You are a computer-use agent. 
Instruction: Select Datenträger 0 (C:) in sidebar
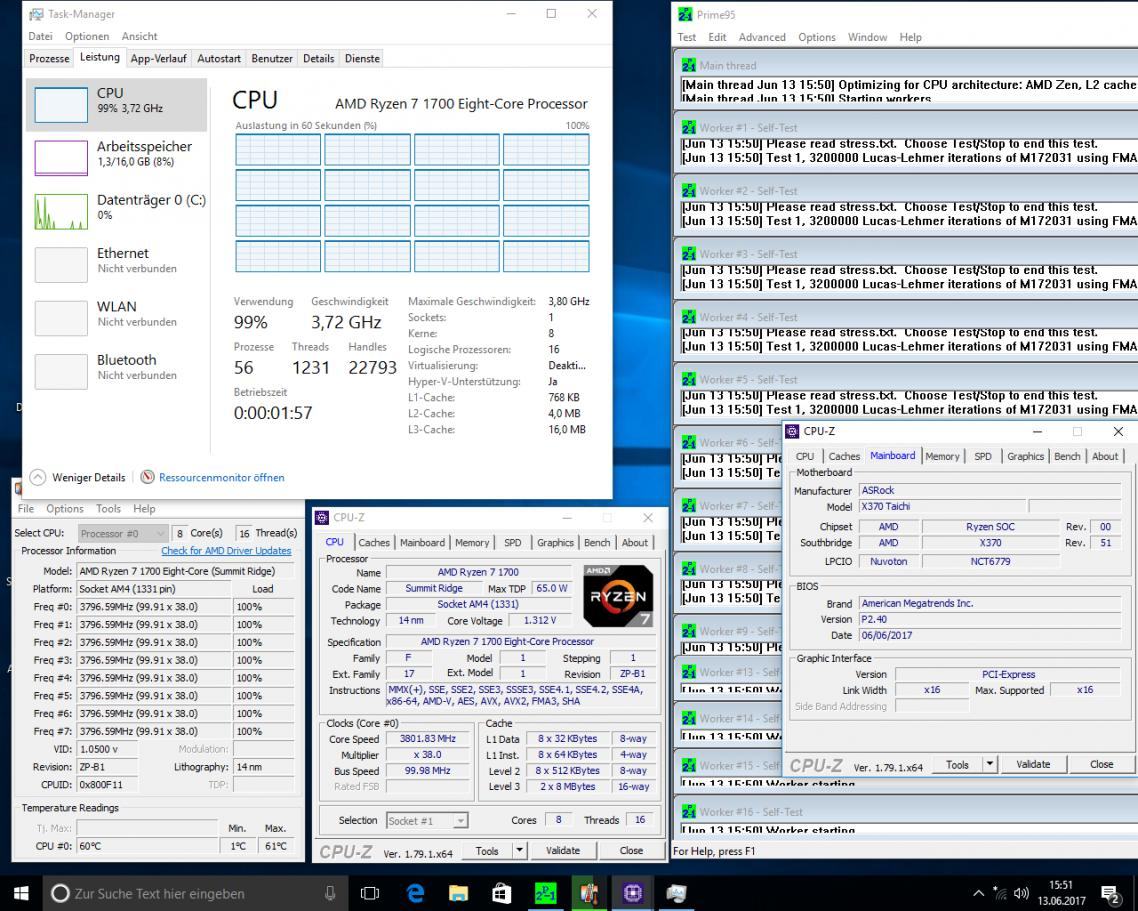[x=118, y=211]
